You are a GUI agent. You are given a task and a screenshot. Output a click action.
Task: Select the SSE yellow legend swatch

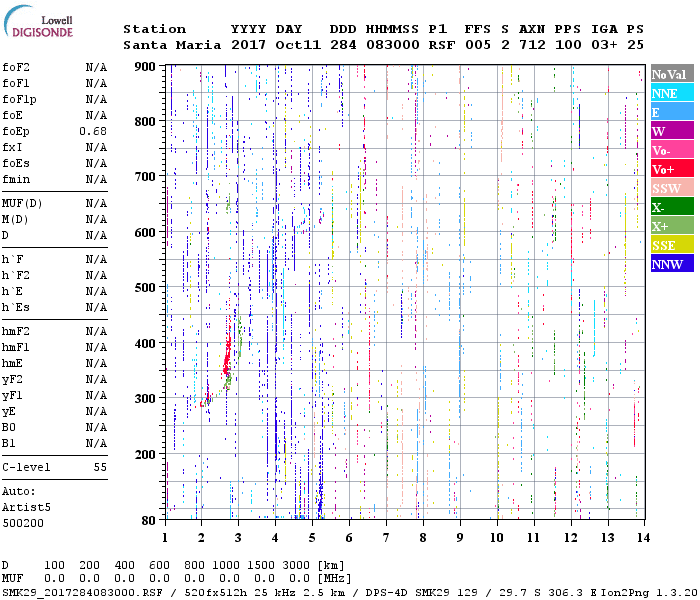click(672, 245)
